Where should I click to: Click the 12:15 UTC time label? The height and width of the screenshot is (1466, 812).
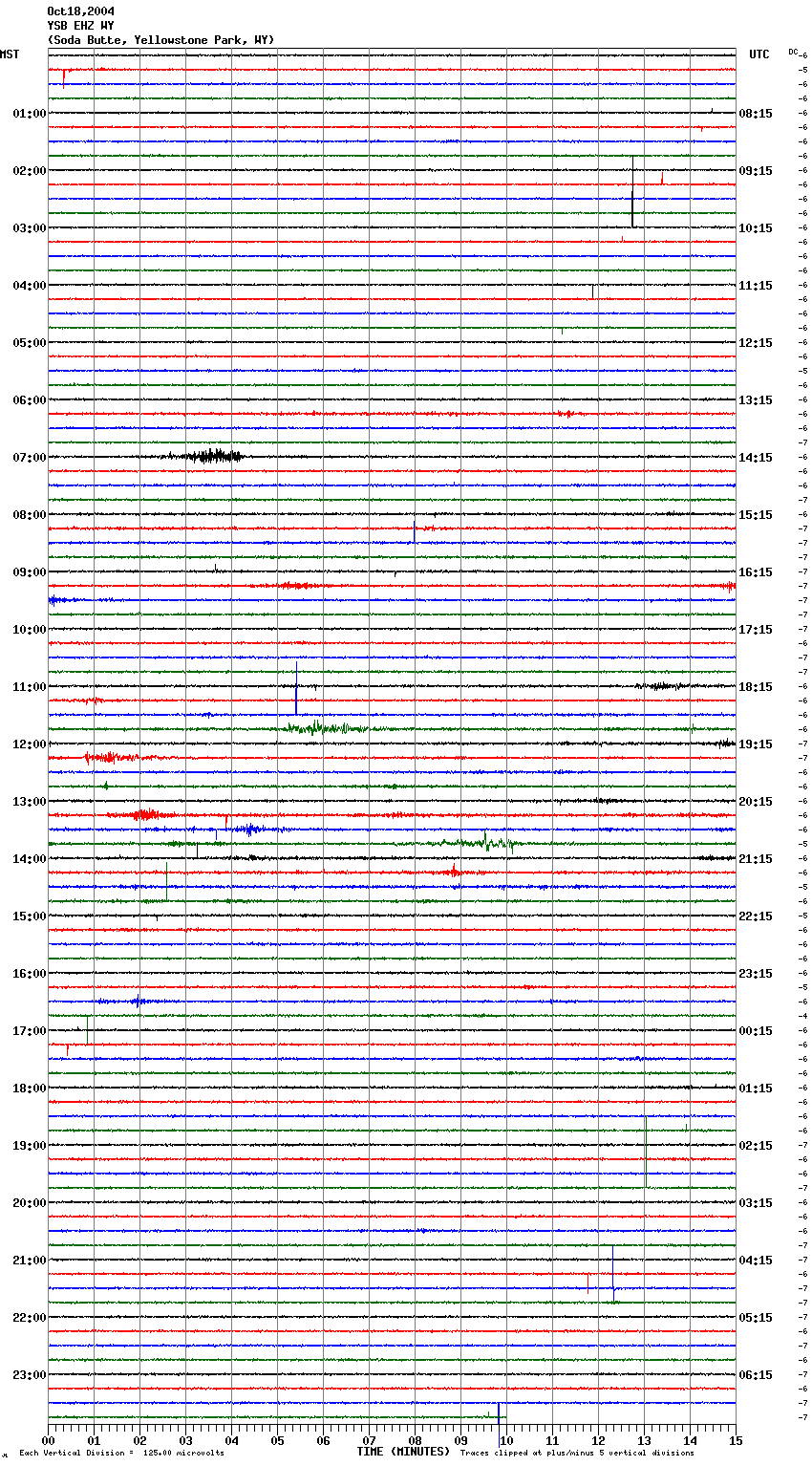tap(756, 343)
